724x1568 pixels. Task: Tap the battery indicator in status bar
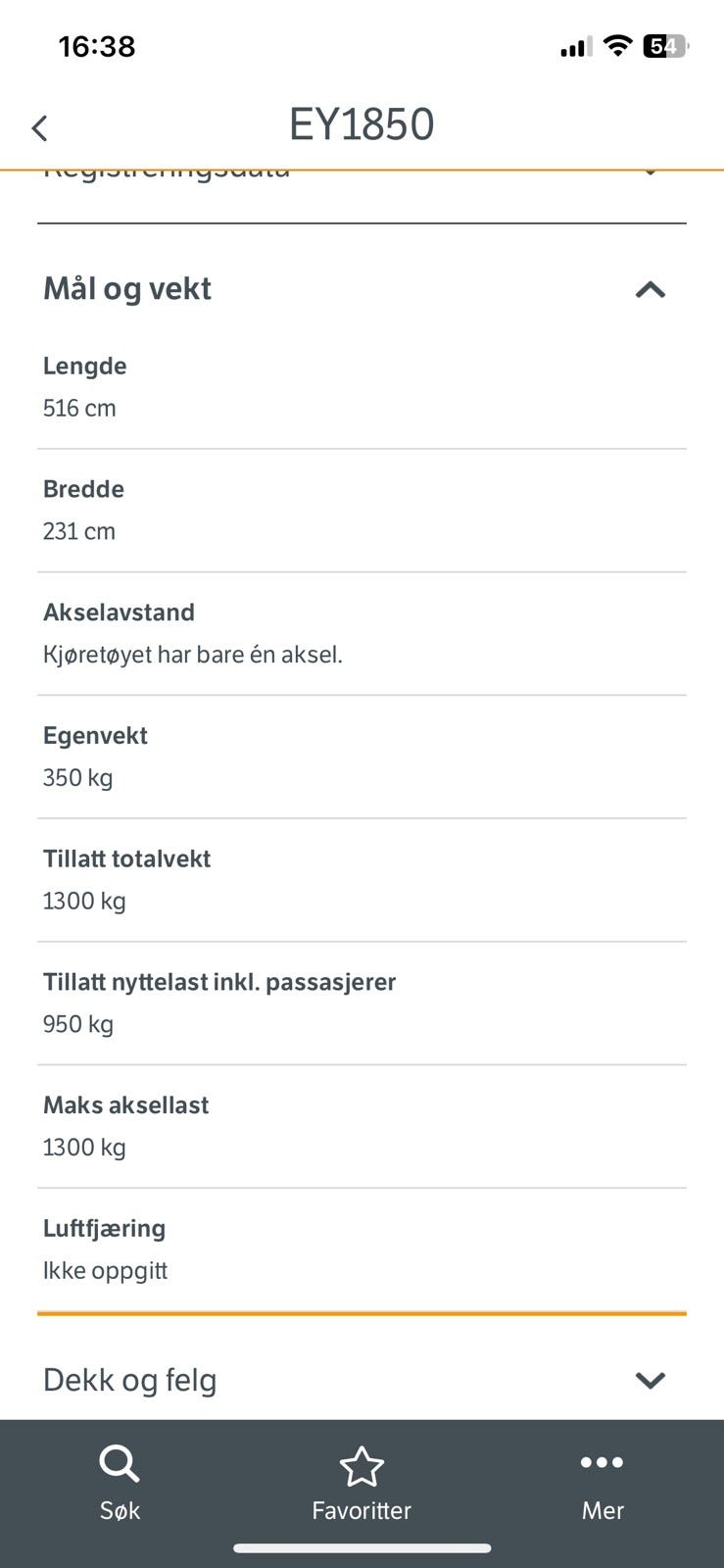click(x=665, y=46)
